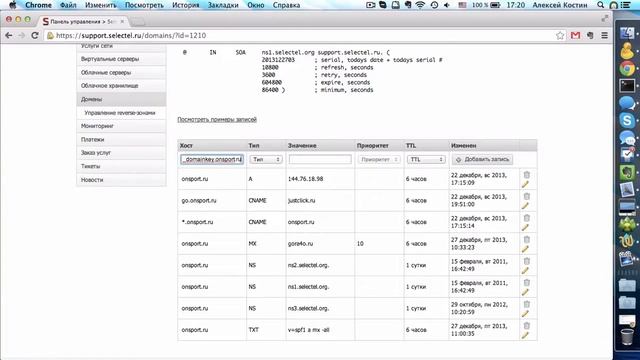Go to Мониторинг section

coord(121,126)
